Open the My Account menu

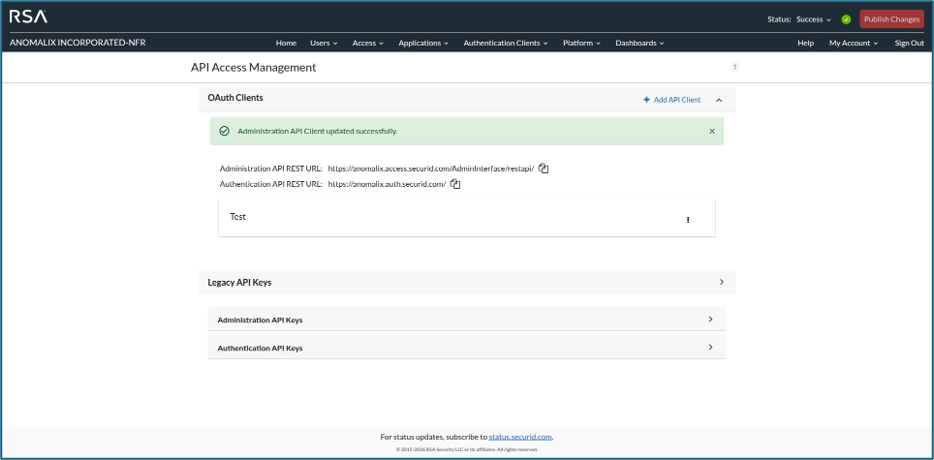click(x=854, y=43)
